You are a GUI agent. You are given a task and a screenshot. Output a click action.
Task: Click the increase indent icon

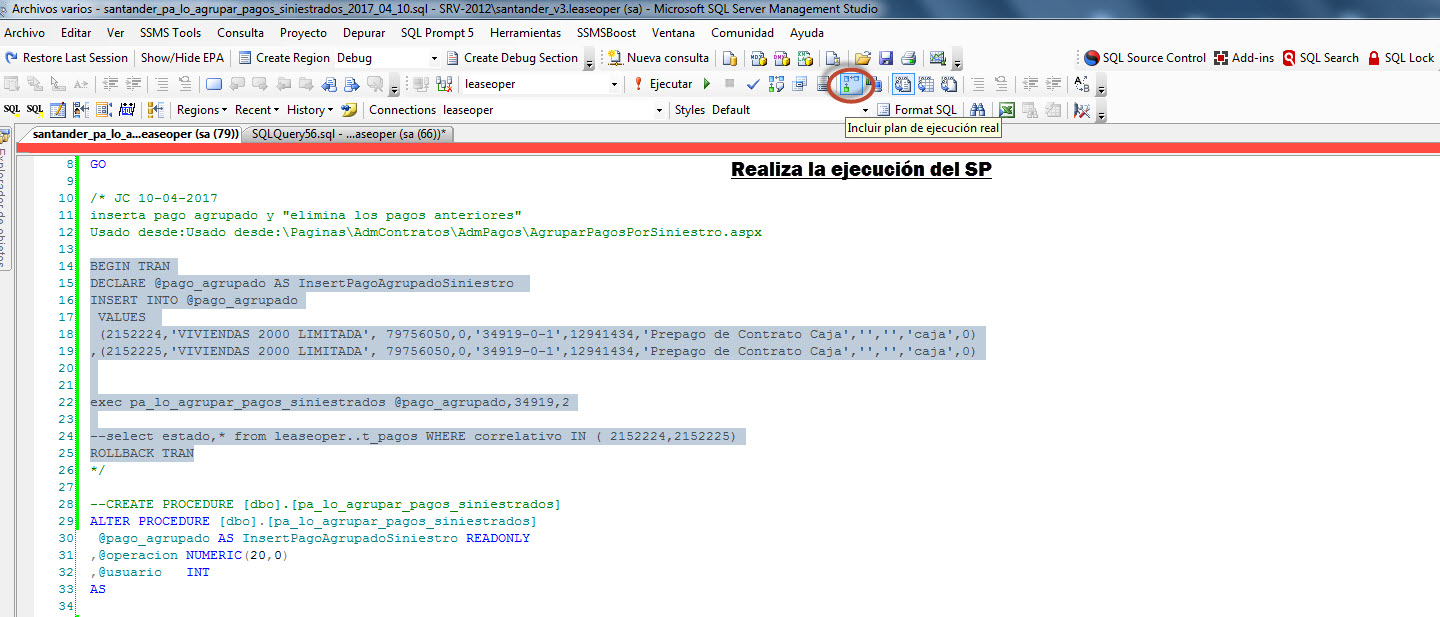[x=1053, y=85]
